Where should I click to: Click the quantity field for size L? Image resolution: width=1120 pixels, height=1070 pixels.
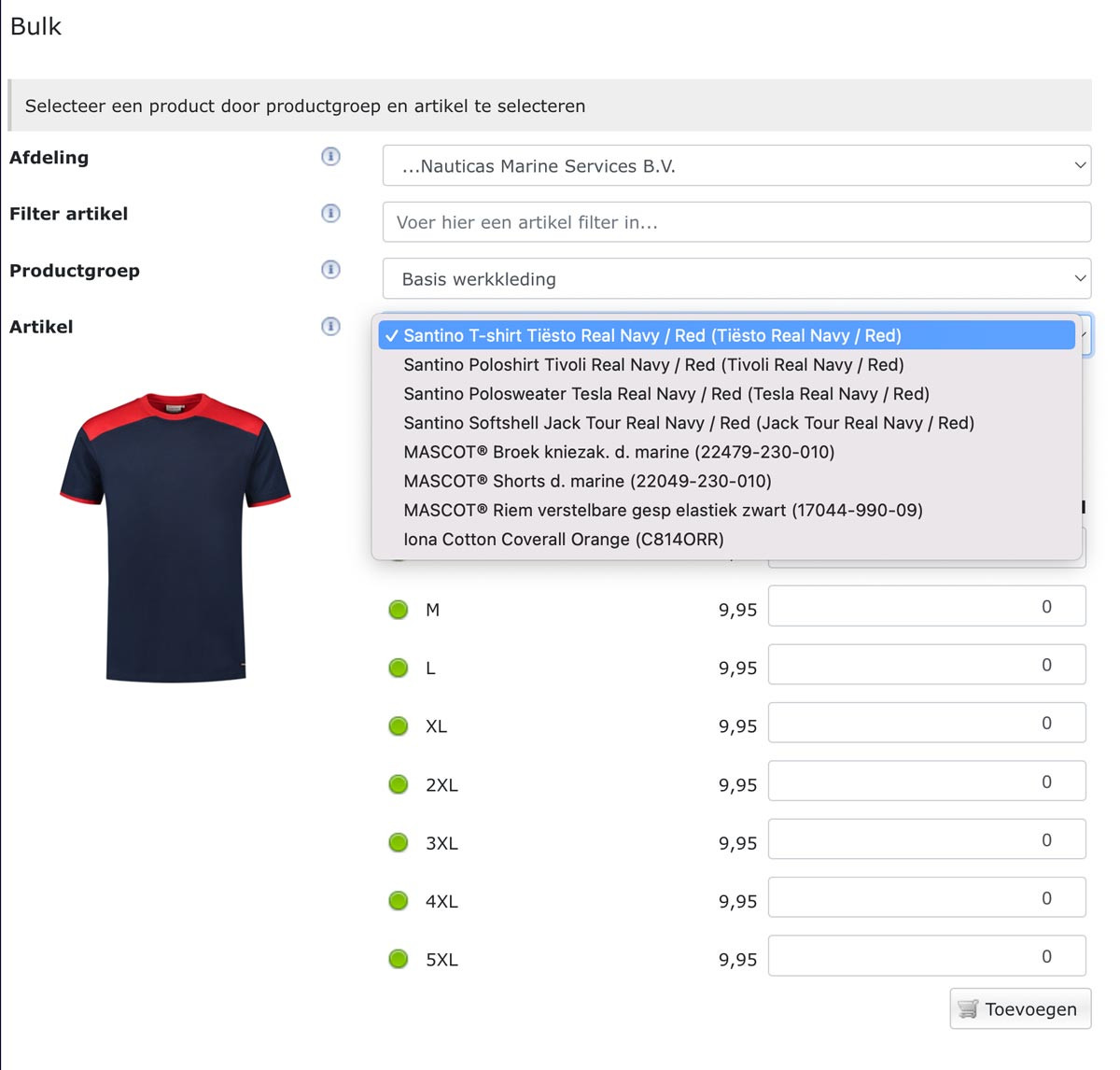pyautogui.click(x=927, y=665)
